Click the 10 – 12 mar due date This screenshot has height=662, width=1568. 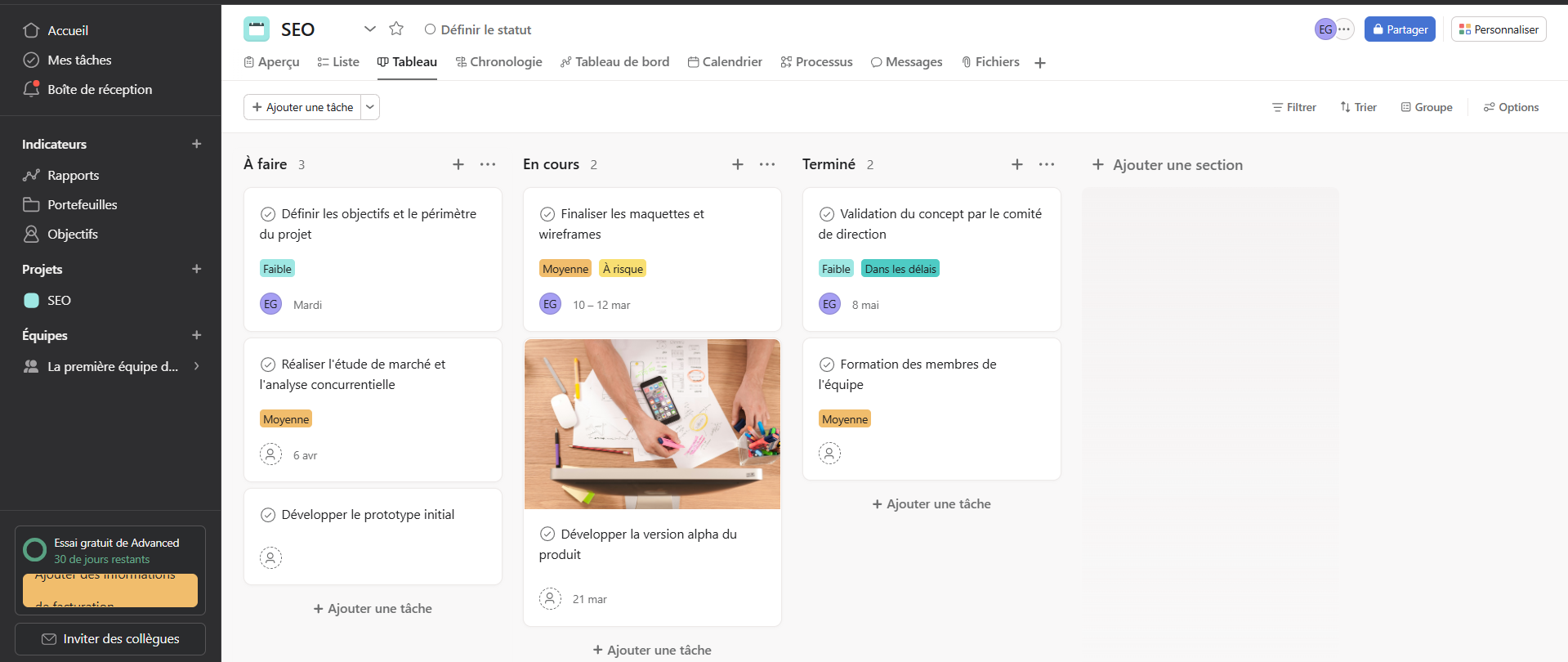pyautogui.click(x=601, y=305)
